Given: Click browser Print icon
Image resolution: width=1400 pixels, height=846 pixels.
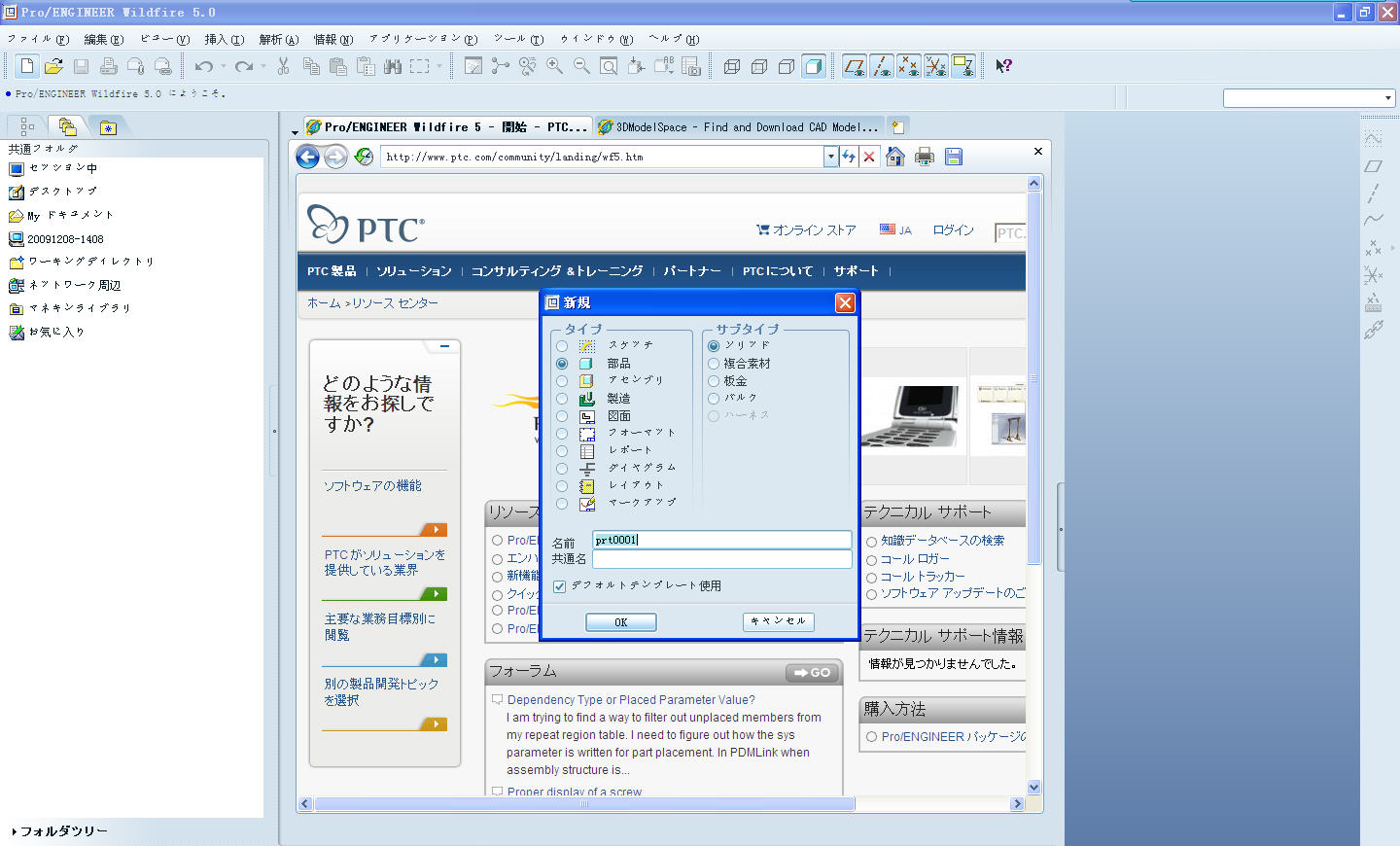Looking at the screenshot, I should (x=925, y=157).
